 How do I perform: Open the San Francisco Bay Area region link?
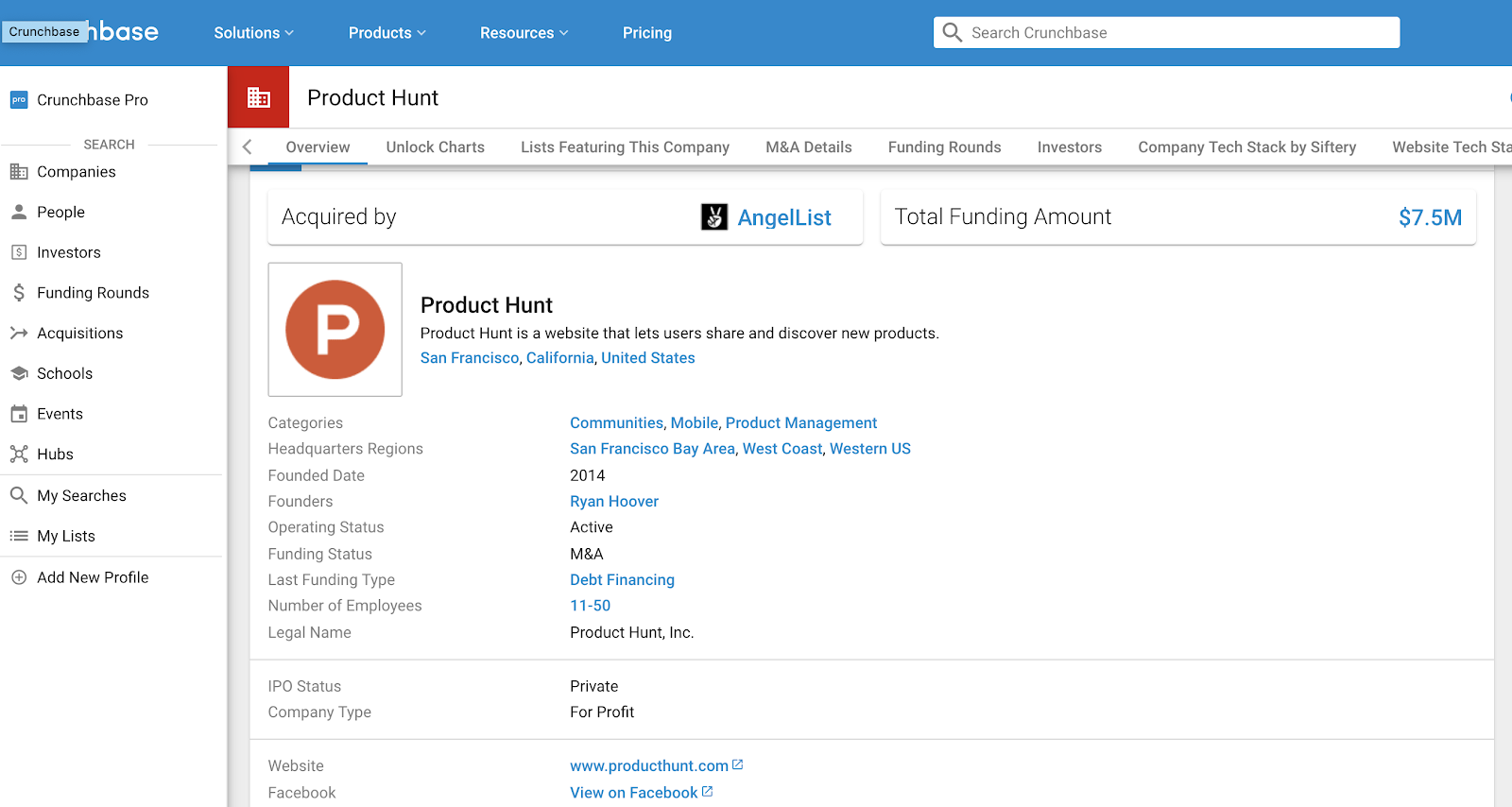click(652, 449)
